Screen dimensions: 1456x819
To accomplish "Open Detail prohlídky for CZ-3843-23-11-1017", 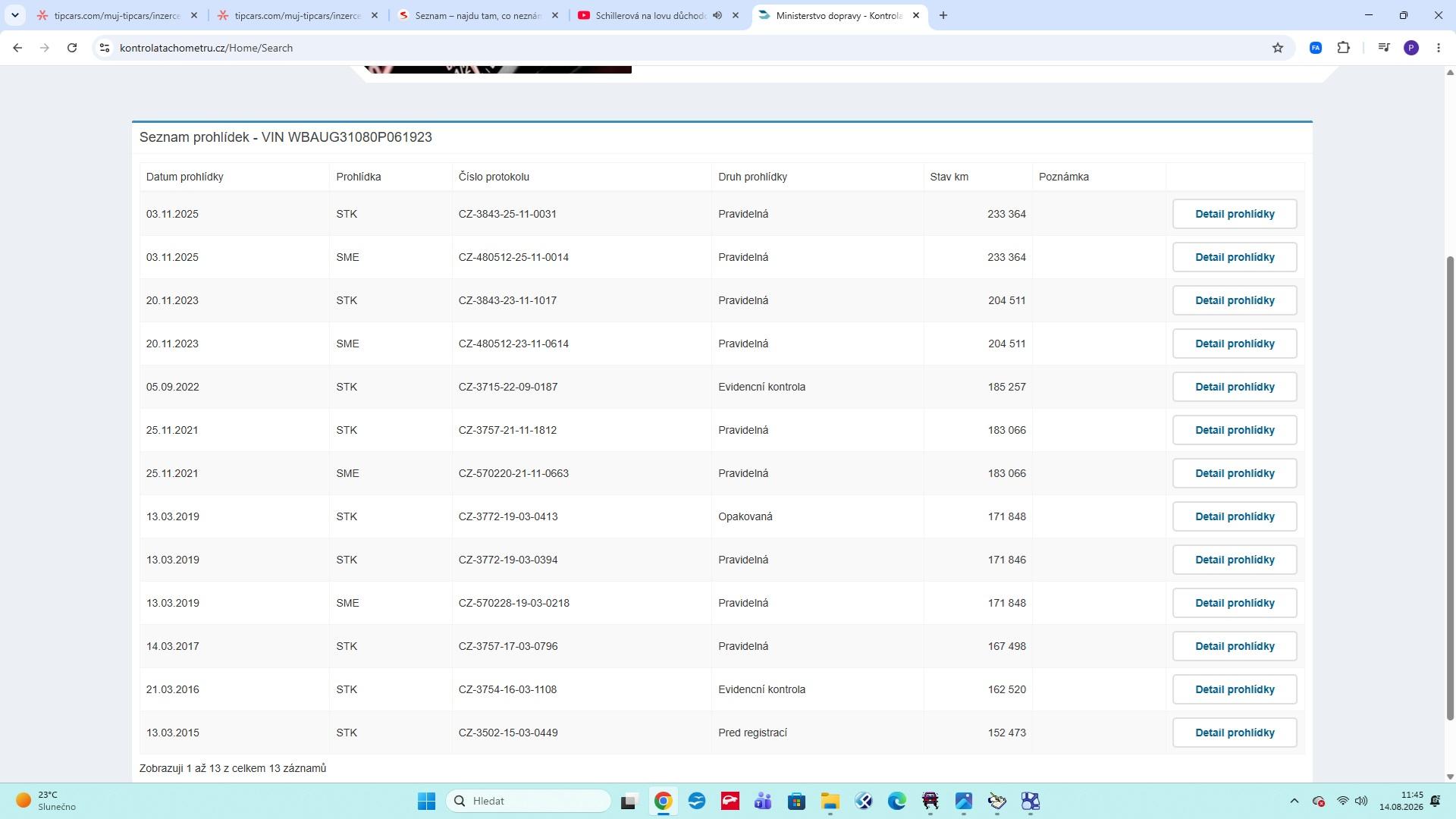I will click(1235, 300).
